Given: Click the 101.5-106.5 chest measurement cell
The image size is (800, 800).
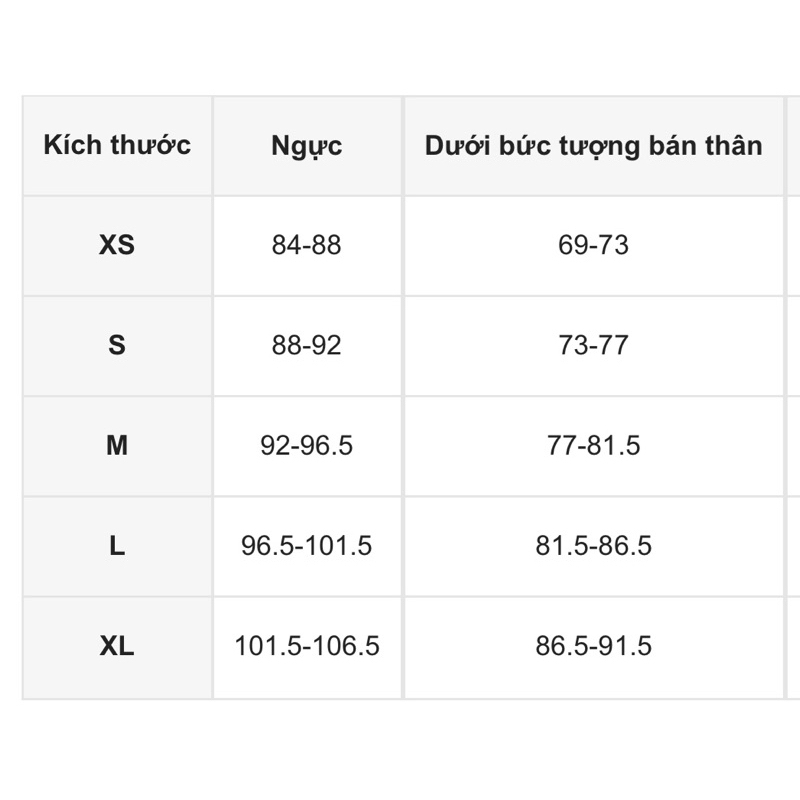Looking at the screenshot, I should click(x=307, y=646).
